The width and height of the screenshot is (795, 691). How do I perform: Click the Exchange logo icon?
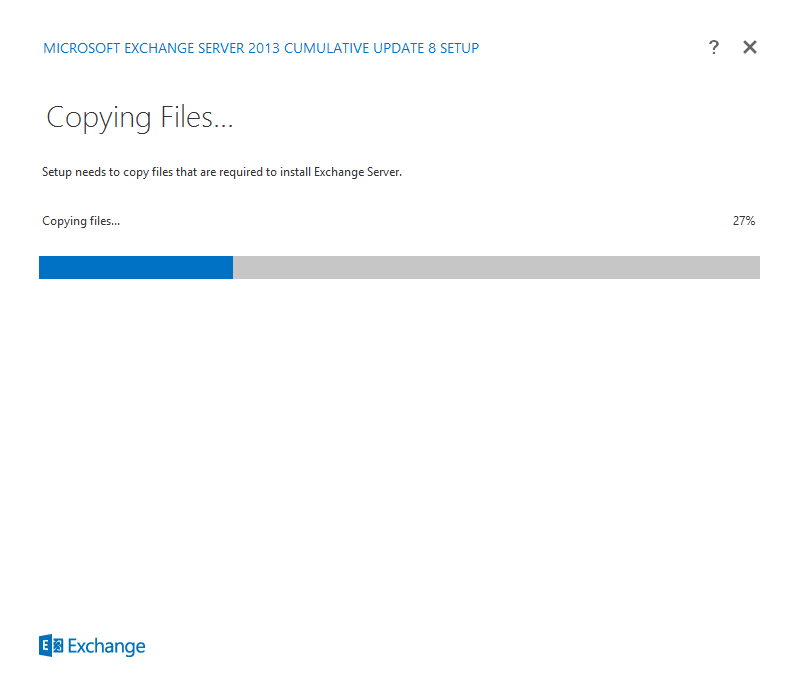pyautogui.click(x=51, y=645)
